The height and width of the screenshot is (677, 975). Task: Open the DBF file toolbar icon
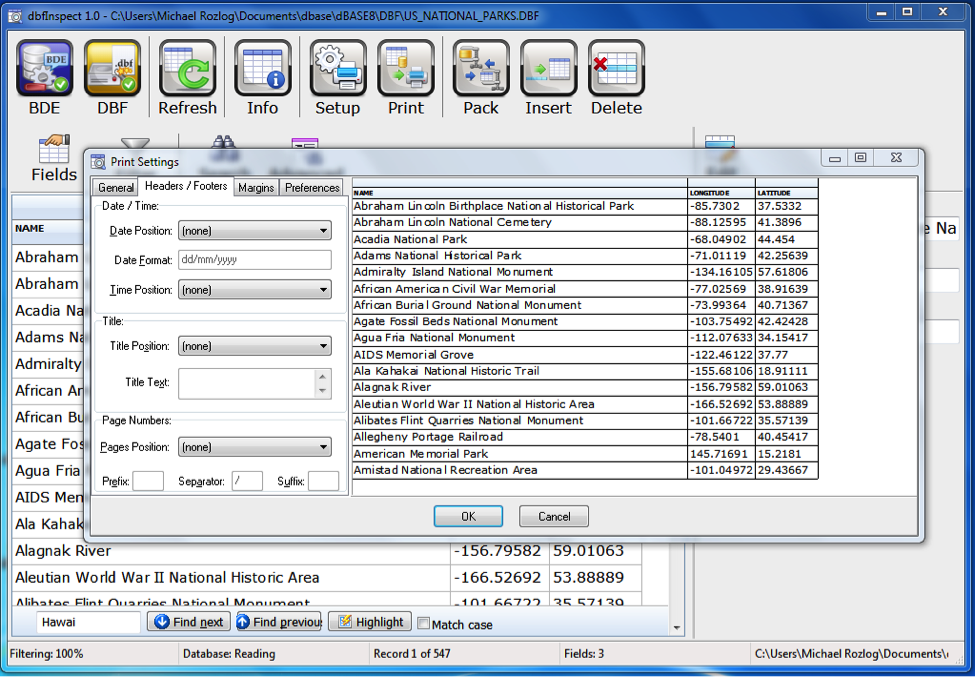(113, 68)
